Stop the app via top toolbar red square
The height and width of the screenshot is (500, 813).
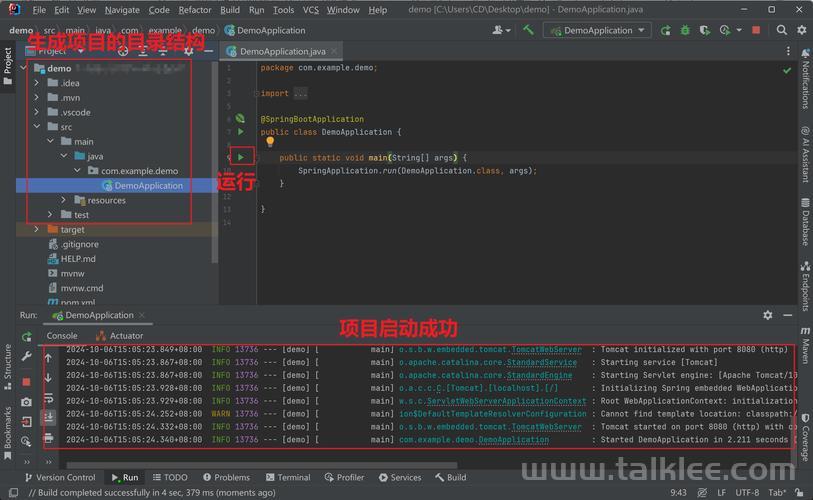tap(756, 30)
